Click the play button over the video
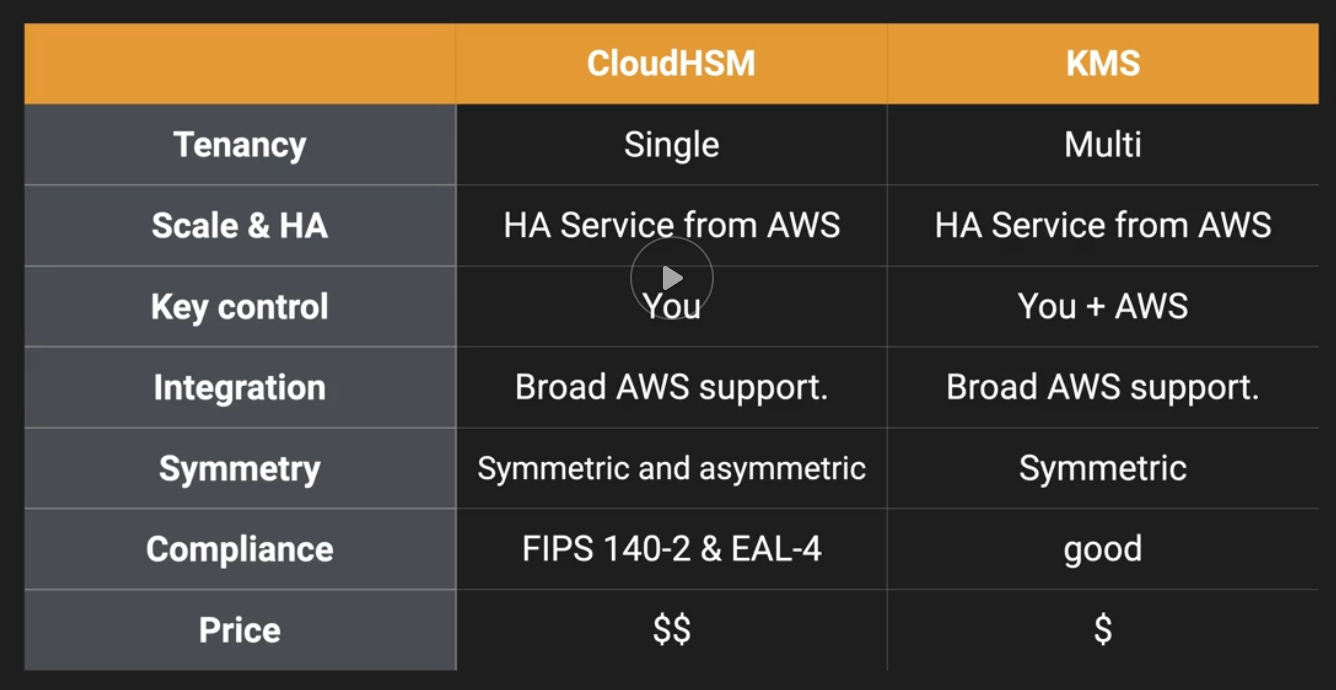 [x=671, y=278]
